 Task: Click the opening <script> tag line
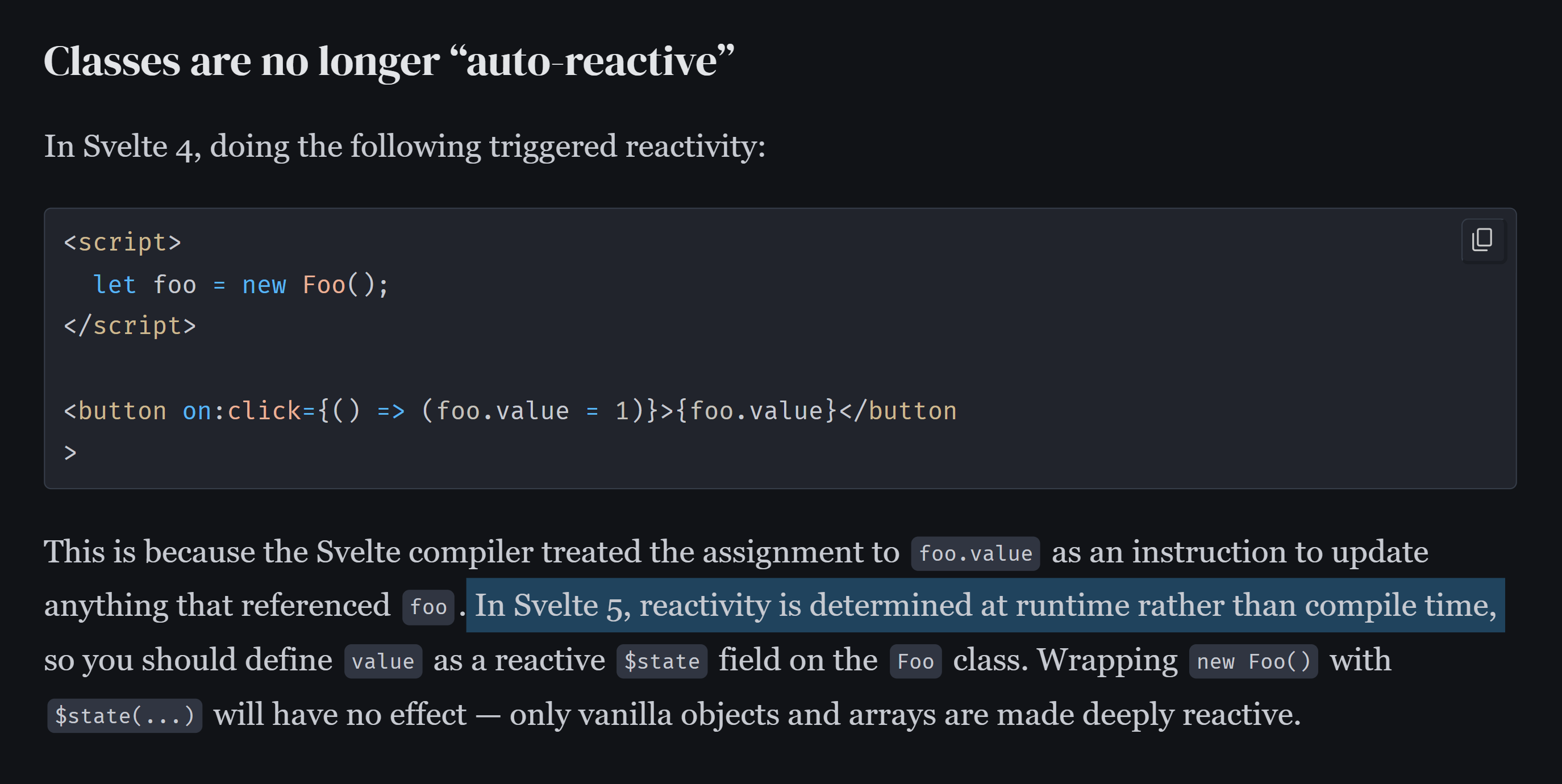point(123,243)
